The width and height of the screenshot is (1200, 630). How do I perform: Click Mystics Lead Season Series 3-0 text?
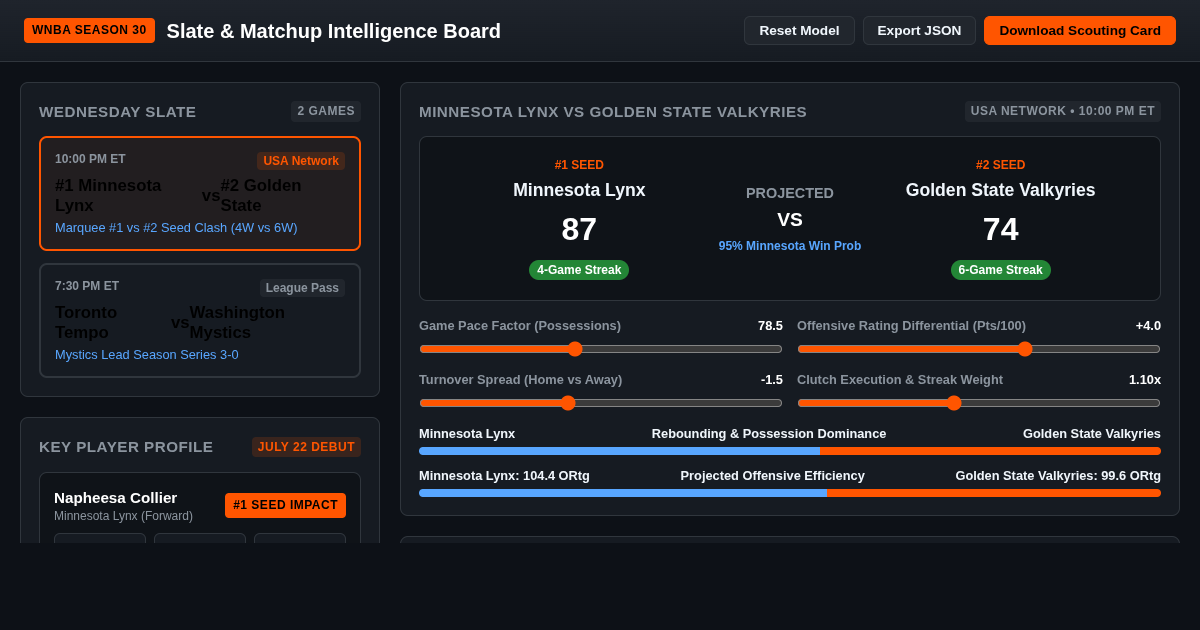[147, 355]
